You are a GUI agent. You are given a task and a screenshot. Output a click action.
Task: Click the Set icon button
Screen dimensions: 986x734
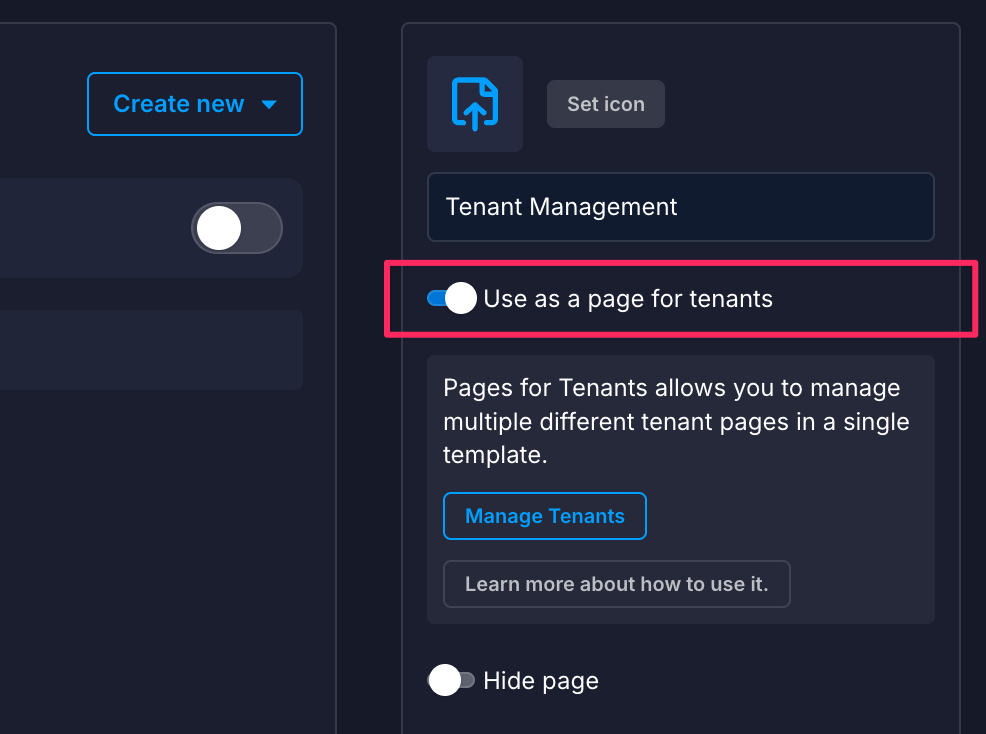pyautogui.click(x=606, y=104)
